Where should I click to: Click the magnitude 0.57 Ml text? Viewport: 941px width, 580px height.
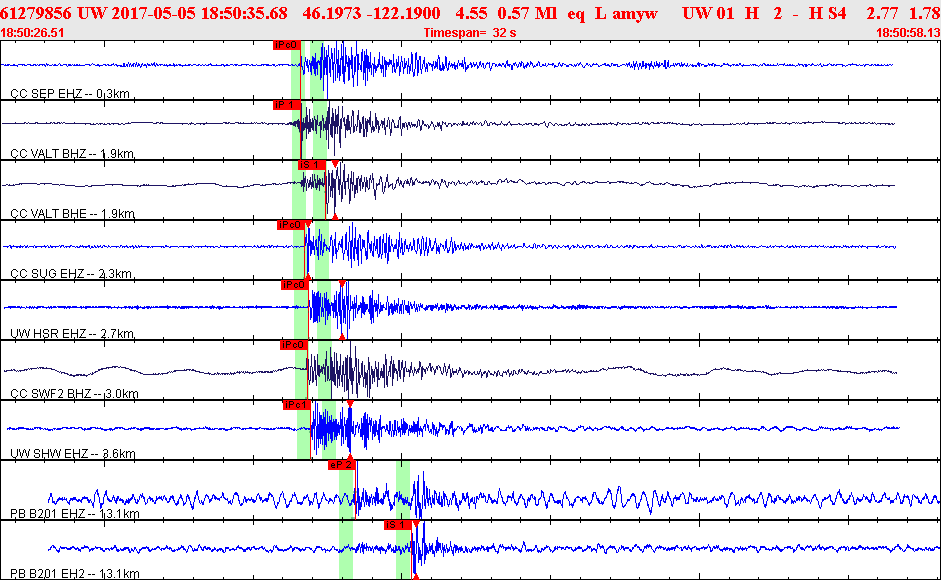coord(528,13)
